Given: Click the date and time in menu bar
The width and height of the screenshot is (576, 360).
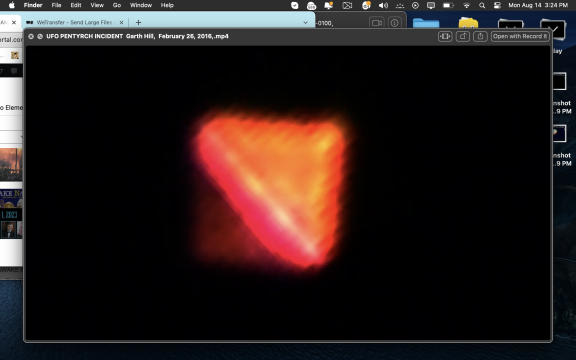Looking at the screenshot, I should click(538, 5).
